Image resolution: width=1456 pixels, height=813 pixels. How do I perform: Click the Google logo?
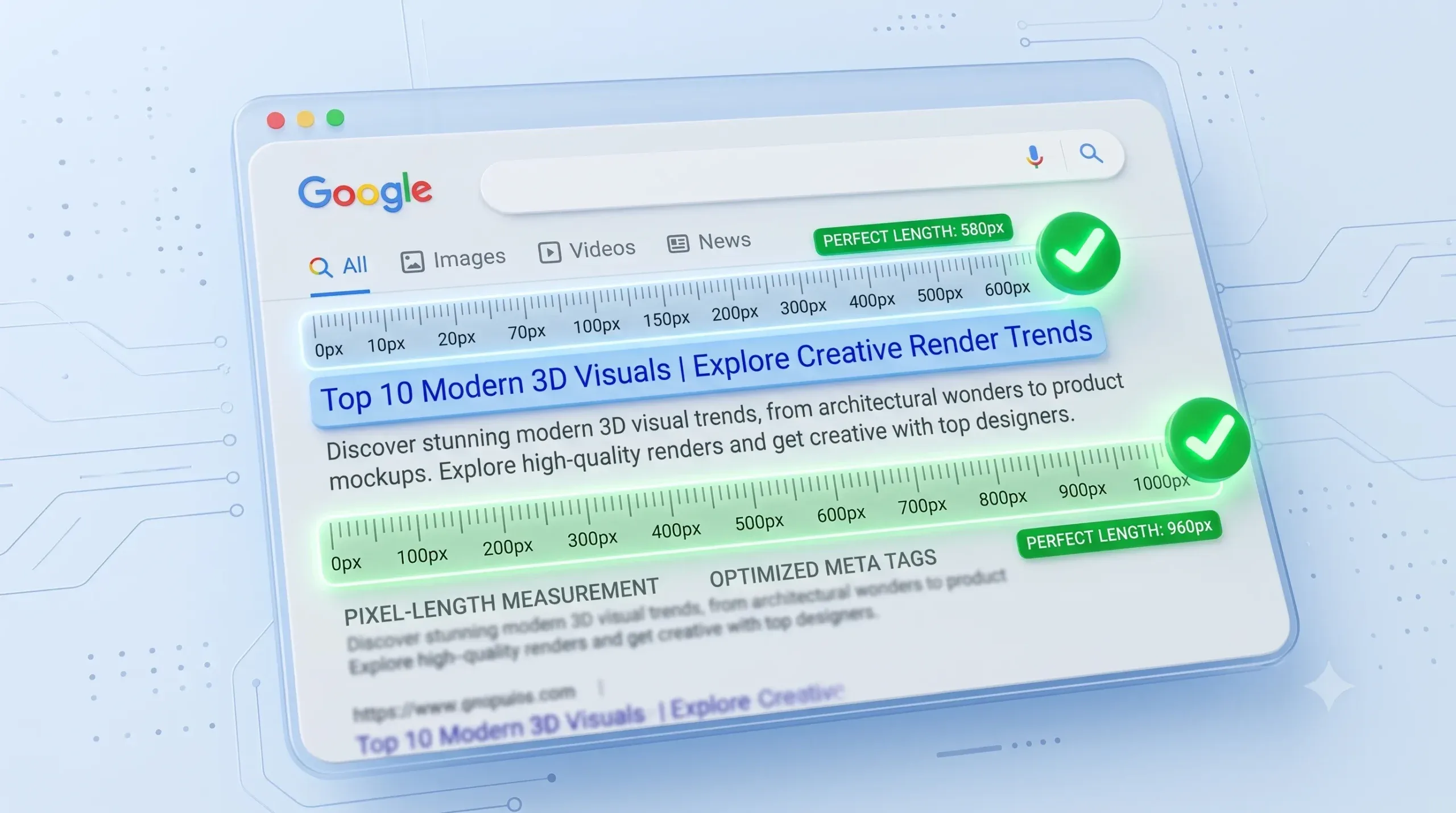click(365, 192)
